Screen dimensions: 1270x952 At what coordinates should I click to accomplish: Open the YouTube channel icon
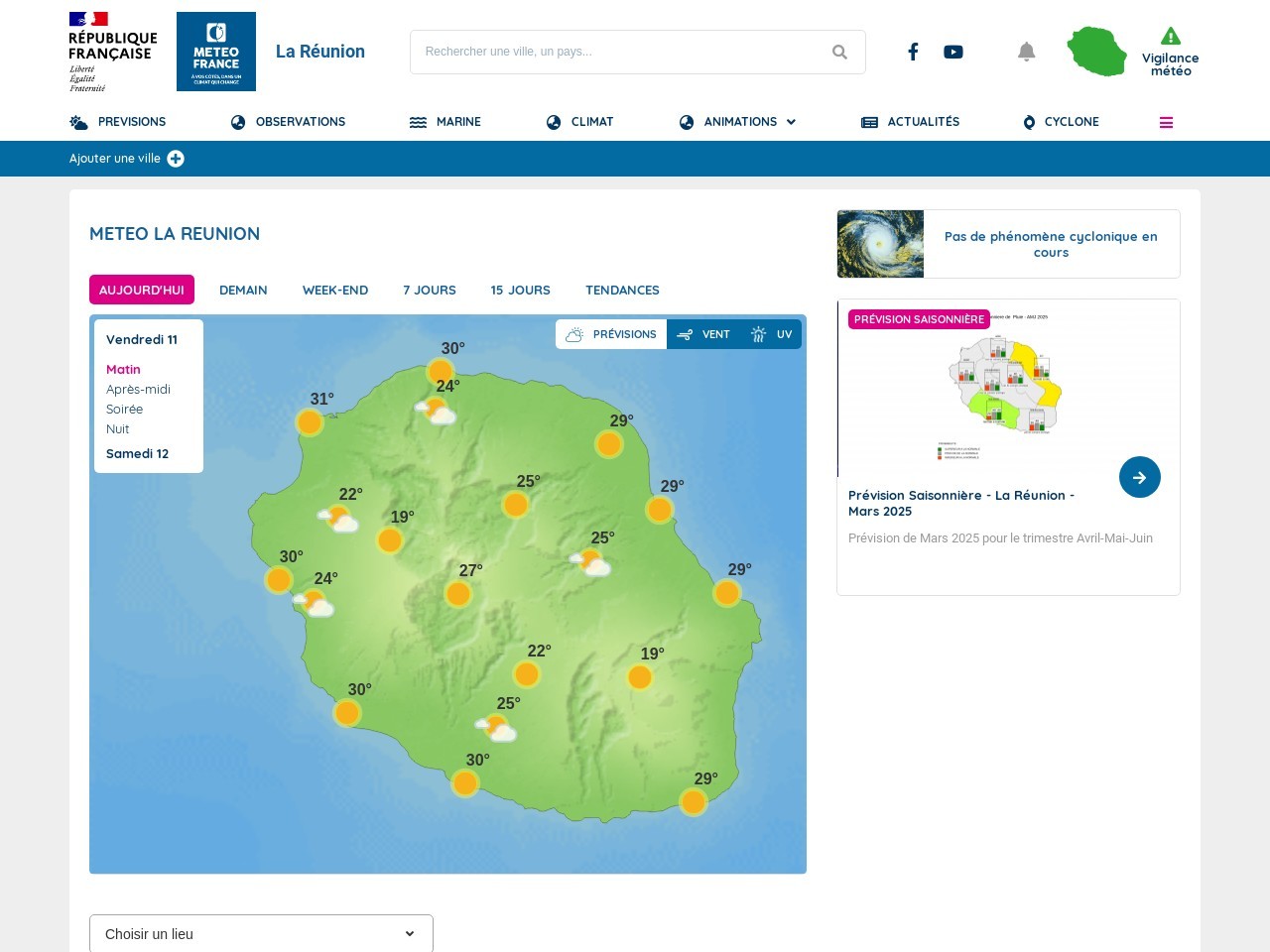pyautogui.click(x=953, y=52)
